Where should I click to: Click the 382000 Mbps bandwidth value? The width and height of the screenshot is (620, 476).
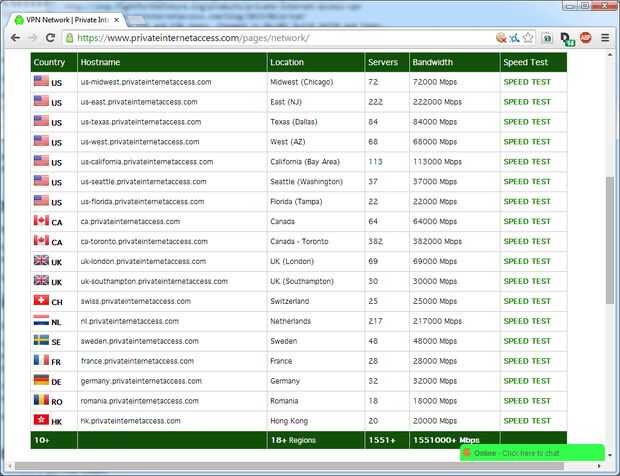[437, 241]
